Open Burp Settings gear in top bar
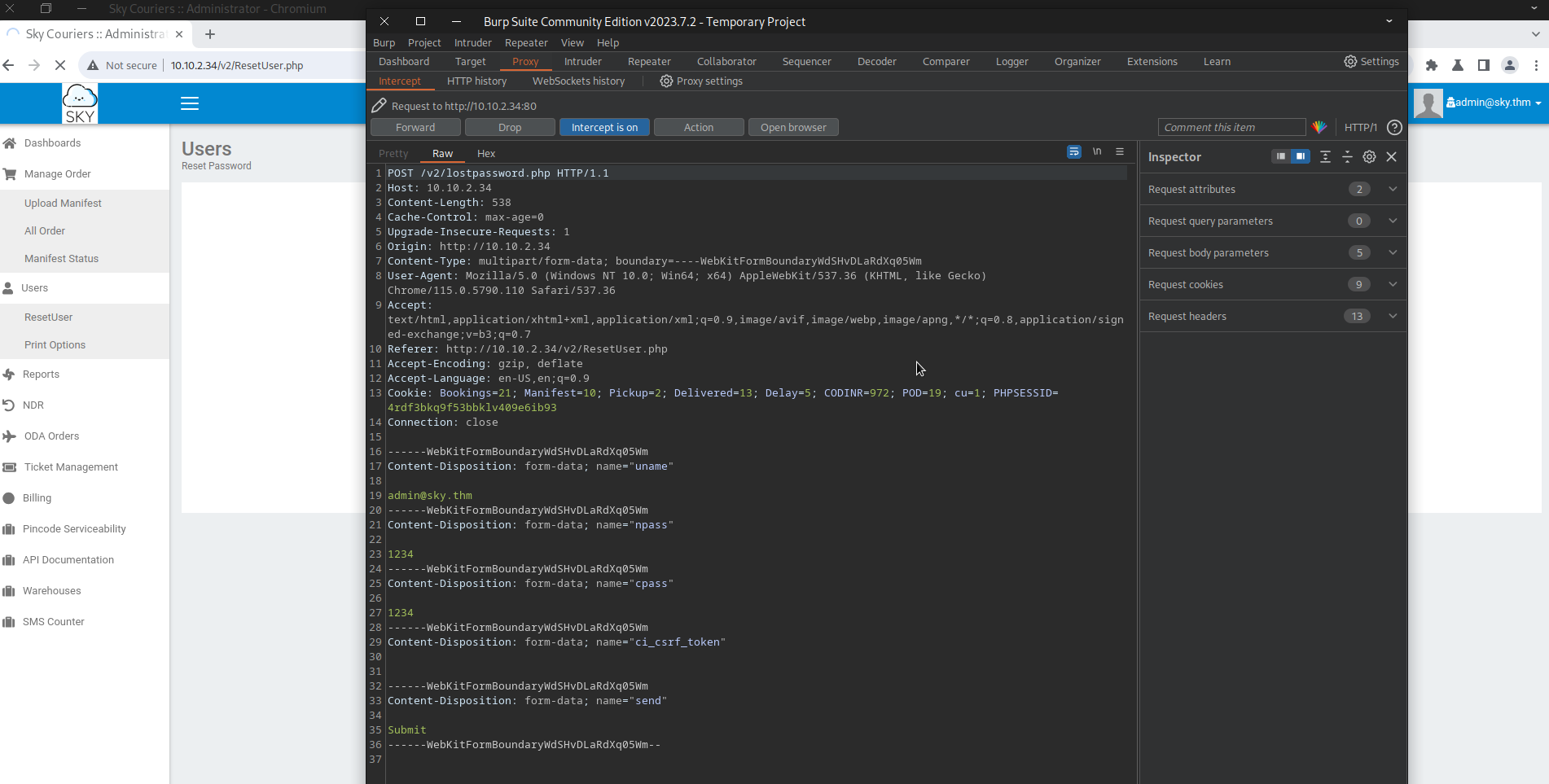1549x784 pixels. tap(1371, 61)
